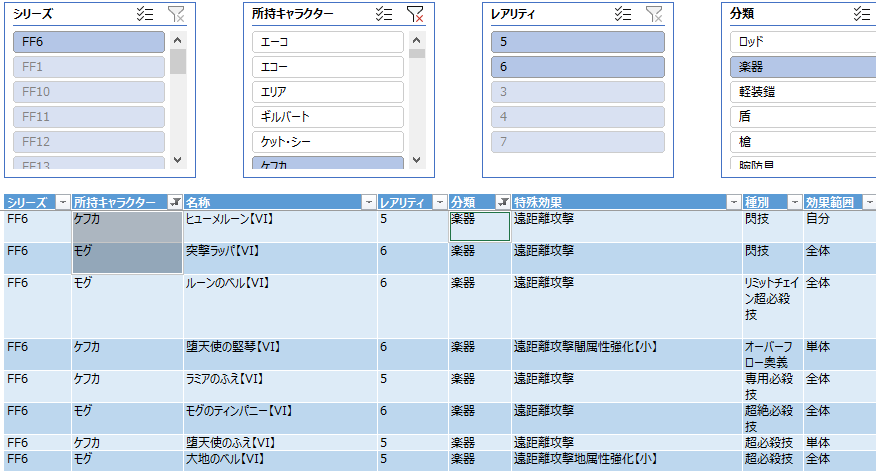876x471 pixels.
Task: Click up arrow of シリーズ slicer scrollbar
Action: coord(178,40)
